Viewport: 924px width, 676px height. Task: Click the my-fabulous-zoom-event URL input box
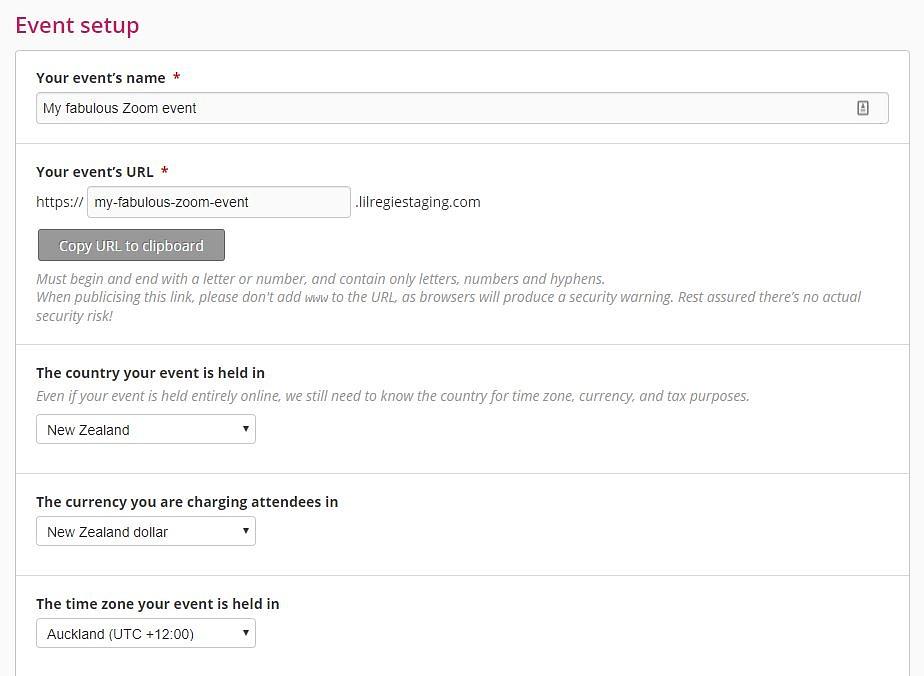point(219,202)
